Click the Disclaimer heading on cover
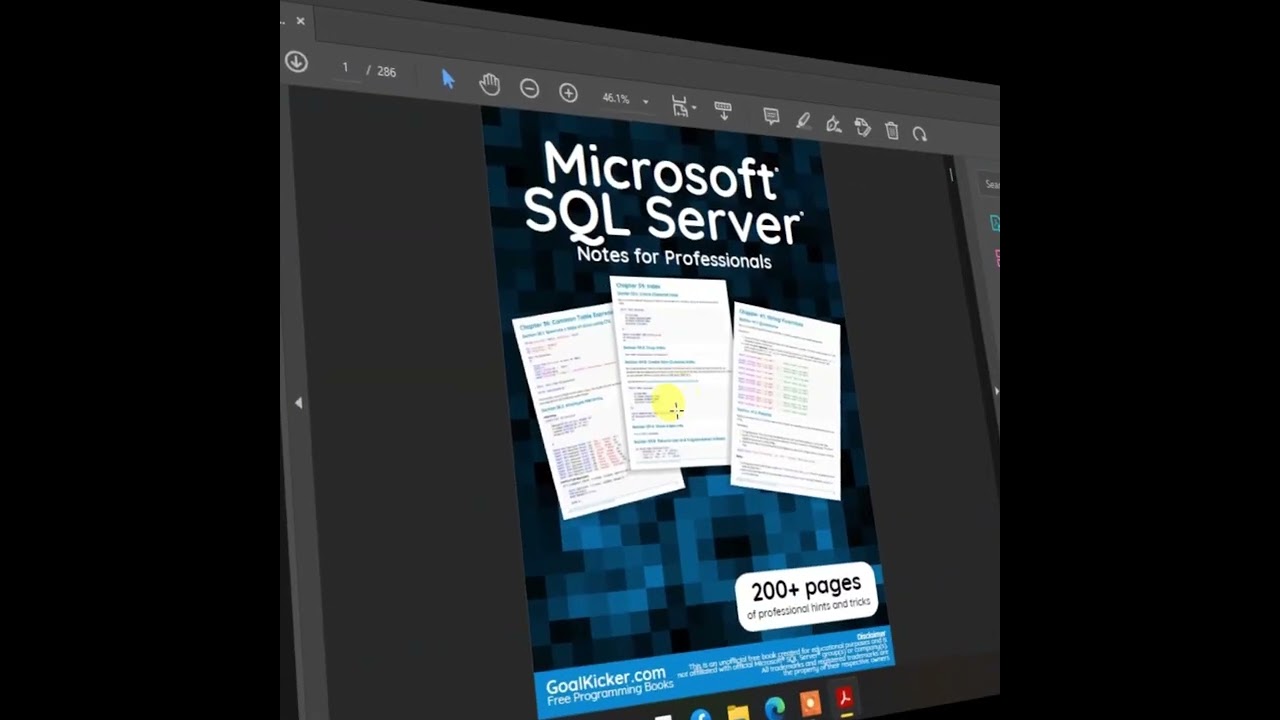Viewport: 1280px width, 720px height. (871, 635)
